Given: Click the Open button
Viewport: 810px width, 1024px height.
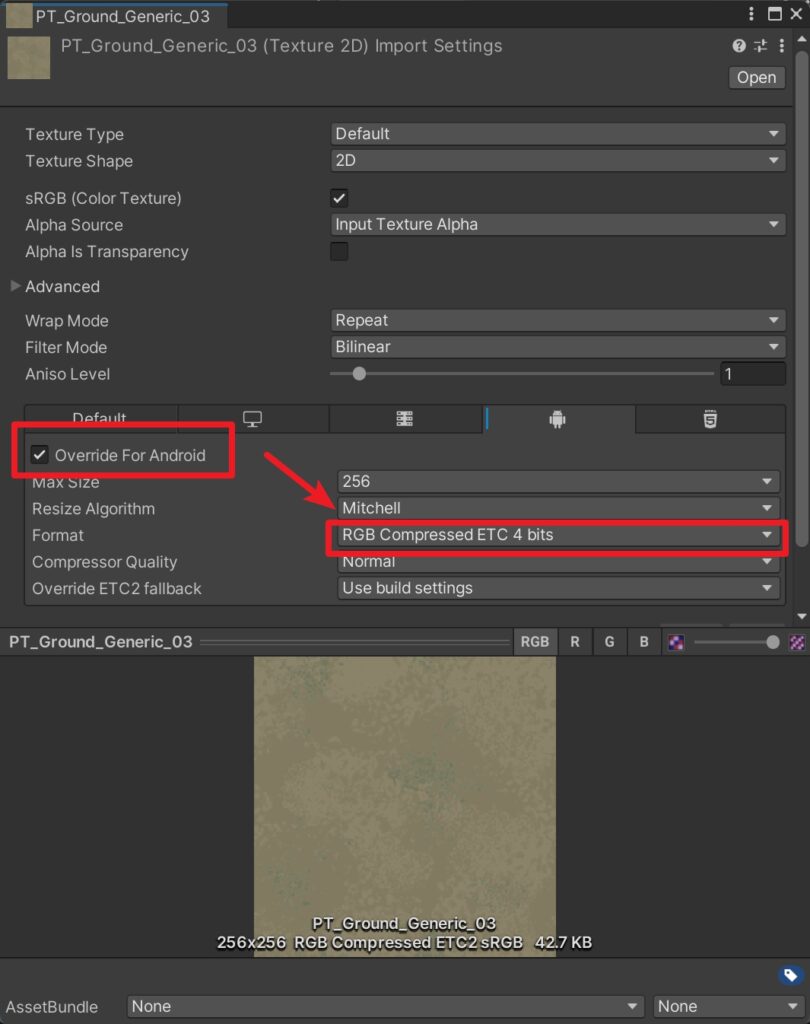Looking at the screenshot, I should coord(756,78).
